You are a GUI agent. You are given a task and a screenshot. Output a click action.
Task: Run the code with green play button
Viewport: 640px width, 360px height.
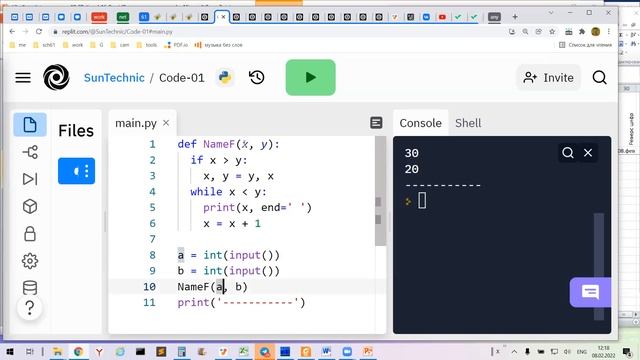coord(311,77)
